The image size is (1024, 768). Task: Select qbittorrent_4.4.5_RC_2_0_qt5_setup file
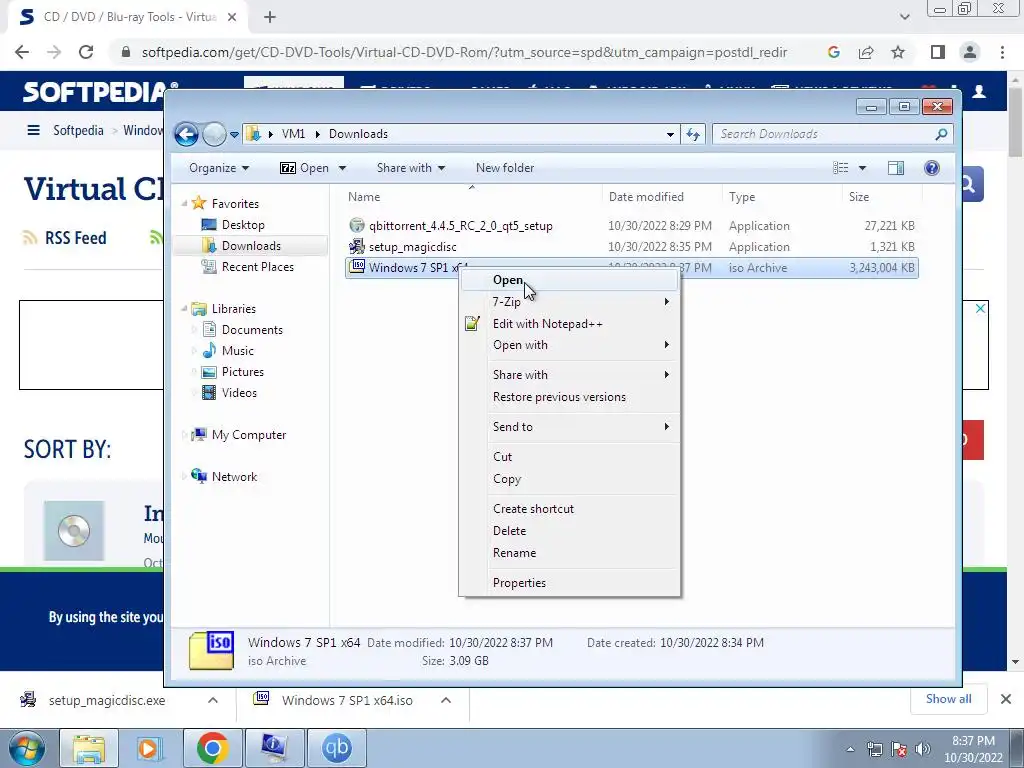tap(460, 226)
